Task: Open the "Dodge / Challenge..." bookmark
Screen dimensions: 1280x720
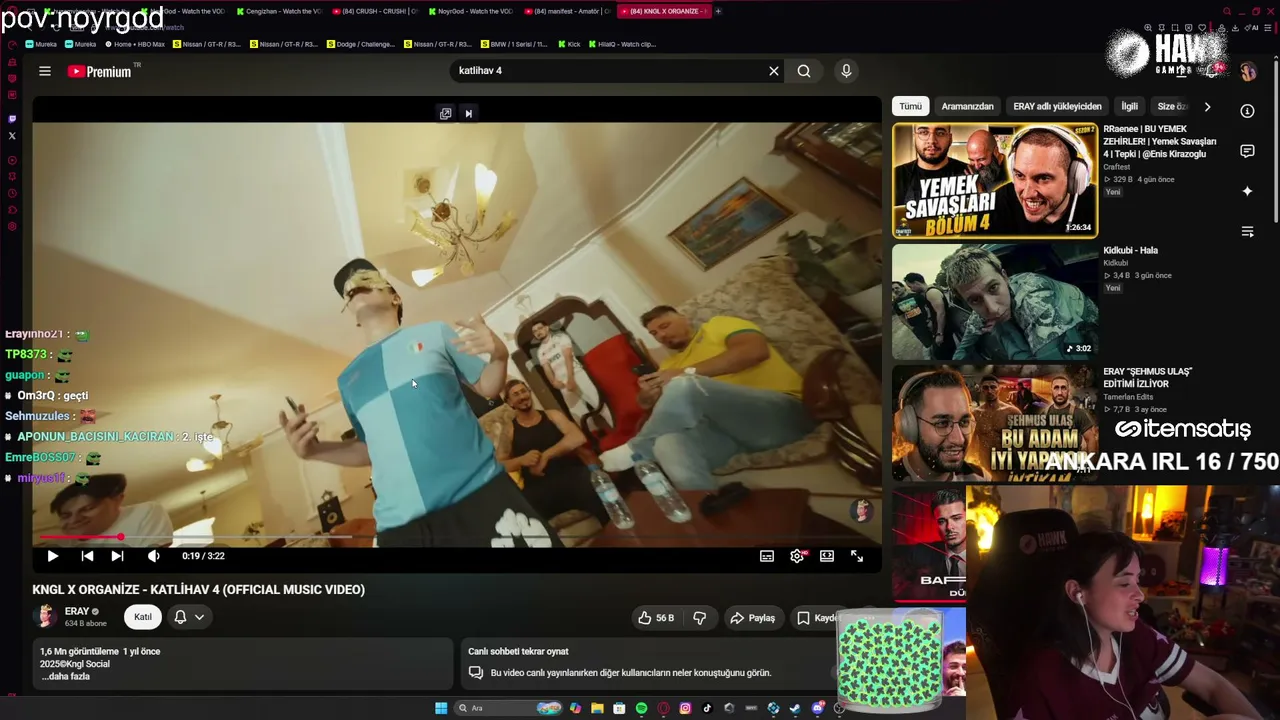Action: click(359, 44)
